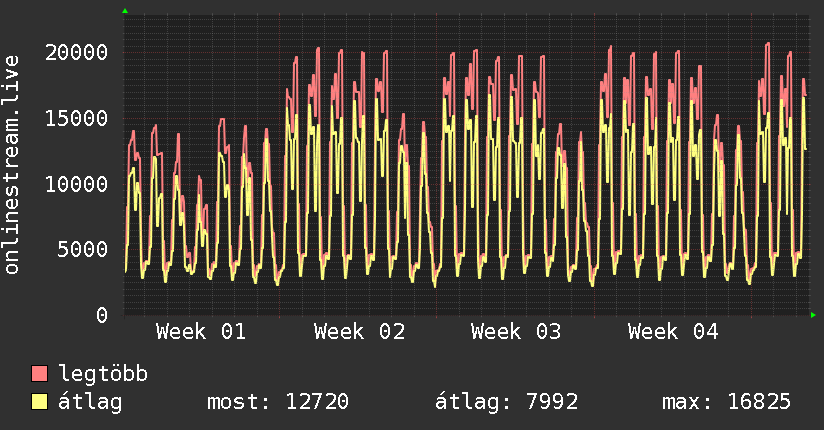824x430 pixels.
Task: Click the center of the graph plot area
Action: point(465,164)
